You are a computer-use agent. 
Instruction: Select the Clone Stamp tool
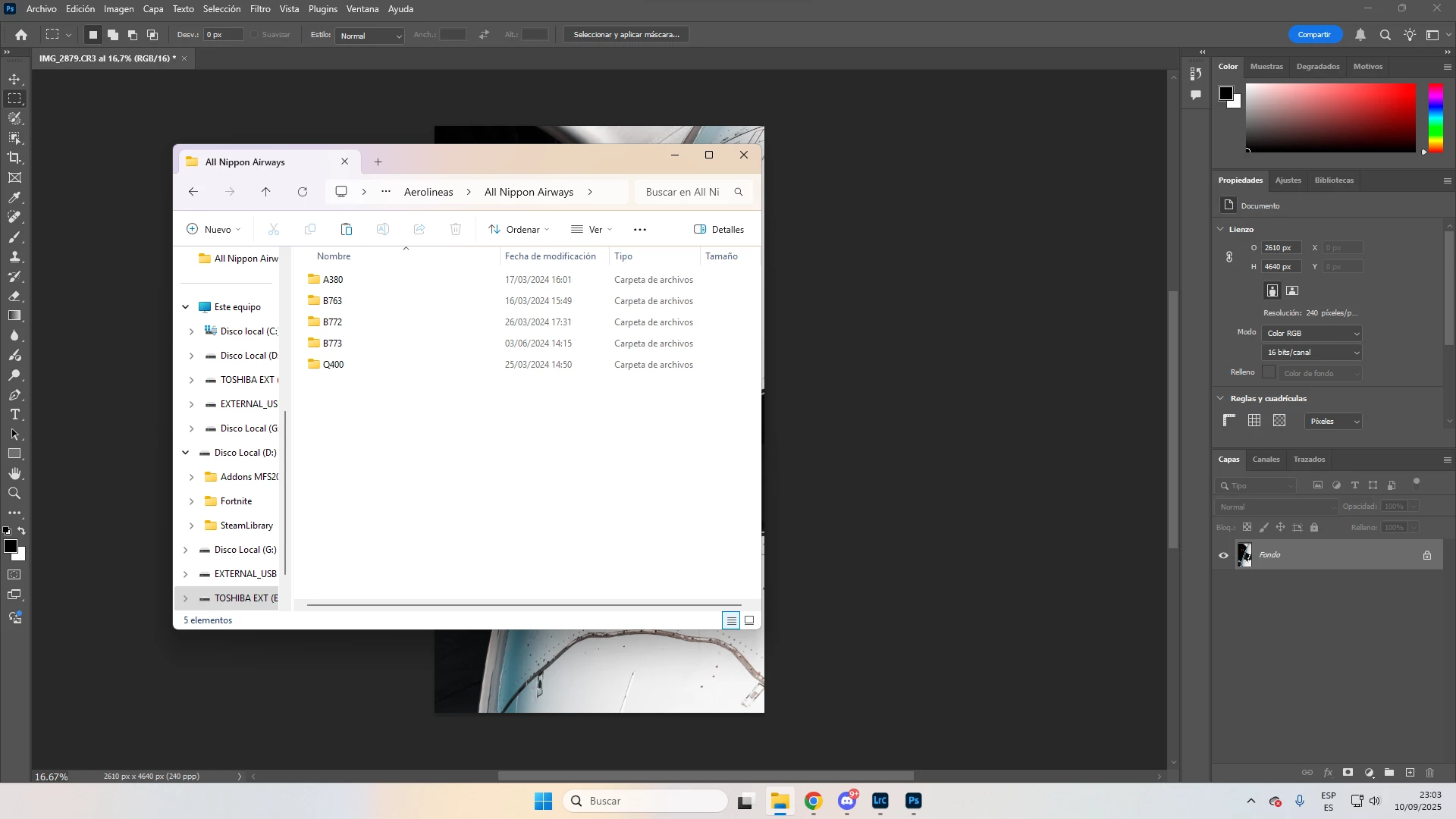(14, 257)
